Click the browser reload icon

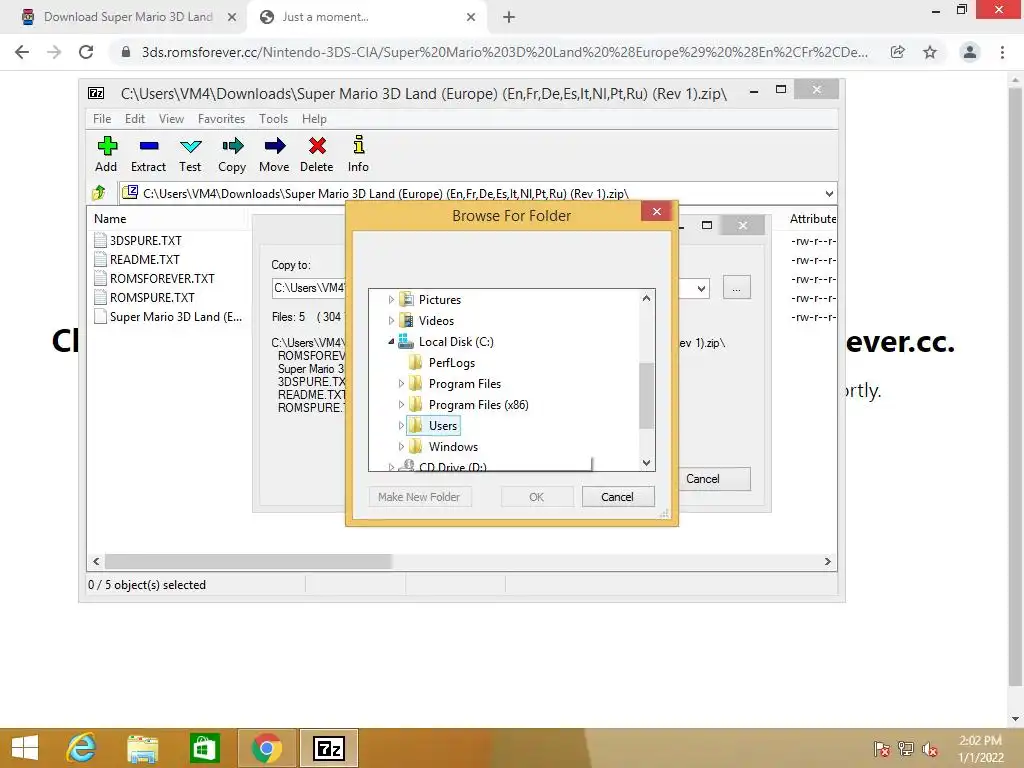pyautogui.click(x=86, y=52)
